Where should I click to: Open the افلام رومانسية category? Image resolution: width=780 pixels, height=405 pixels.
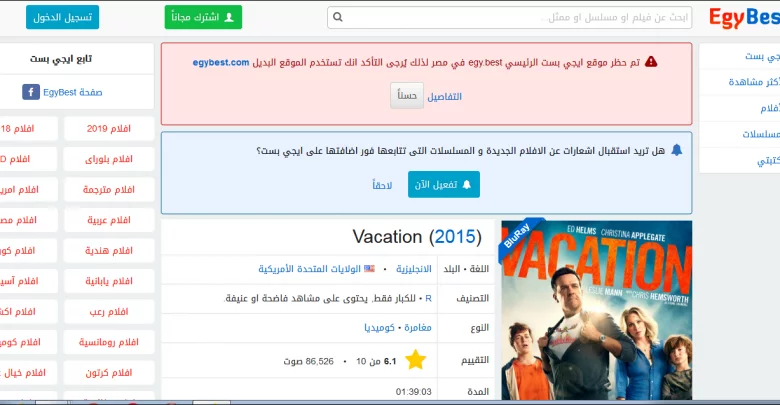coord(109,342)
